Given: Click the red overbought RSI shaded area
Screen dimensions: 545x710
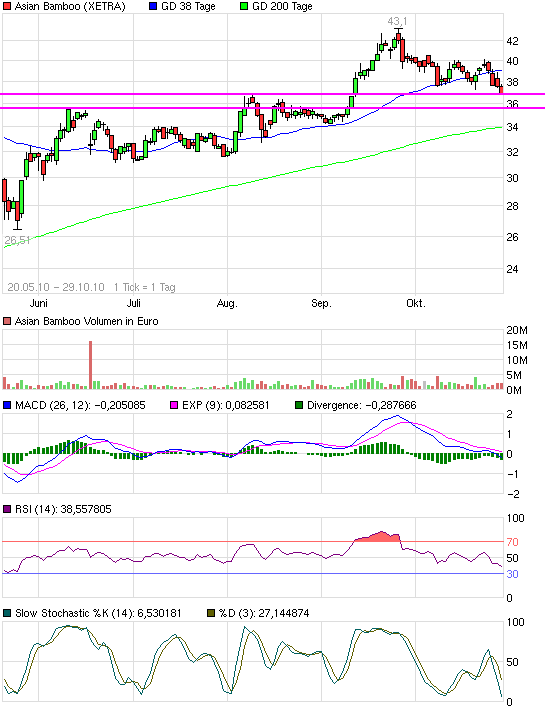Looking at the screenshot, I should coord(379,537).
